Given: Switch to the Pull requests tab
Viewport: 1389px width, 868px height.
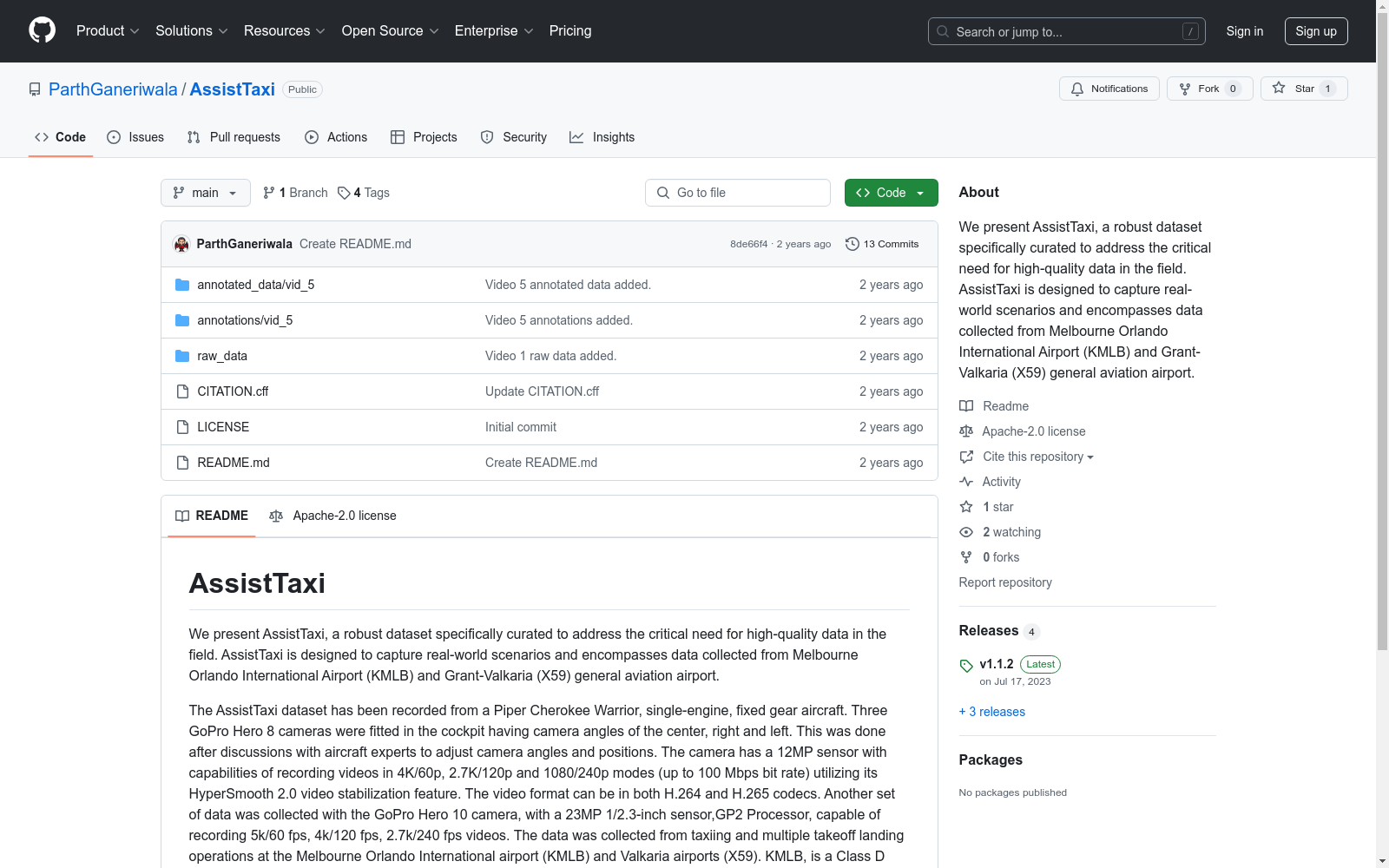Looking at the screenshot, I should [234, 137].
